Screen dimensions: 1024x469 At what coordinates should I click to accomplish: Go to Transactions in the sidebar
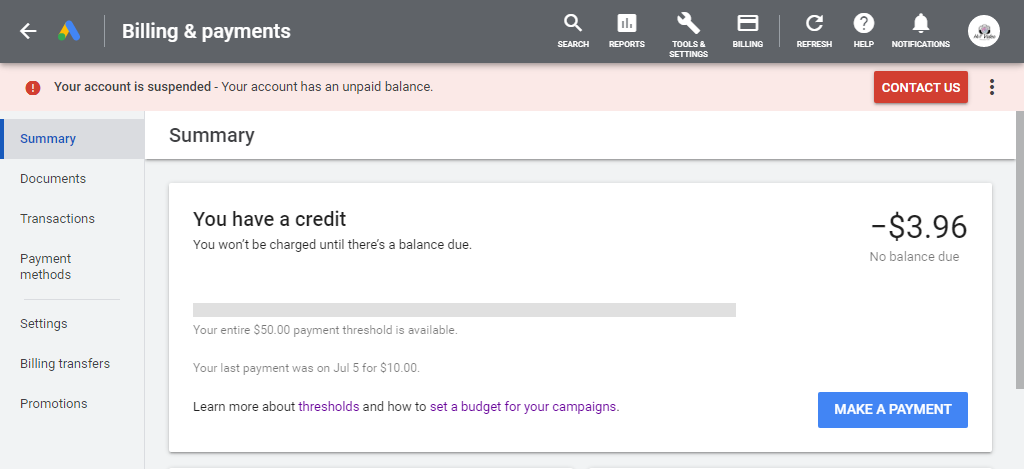(x=57, y=218)
